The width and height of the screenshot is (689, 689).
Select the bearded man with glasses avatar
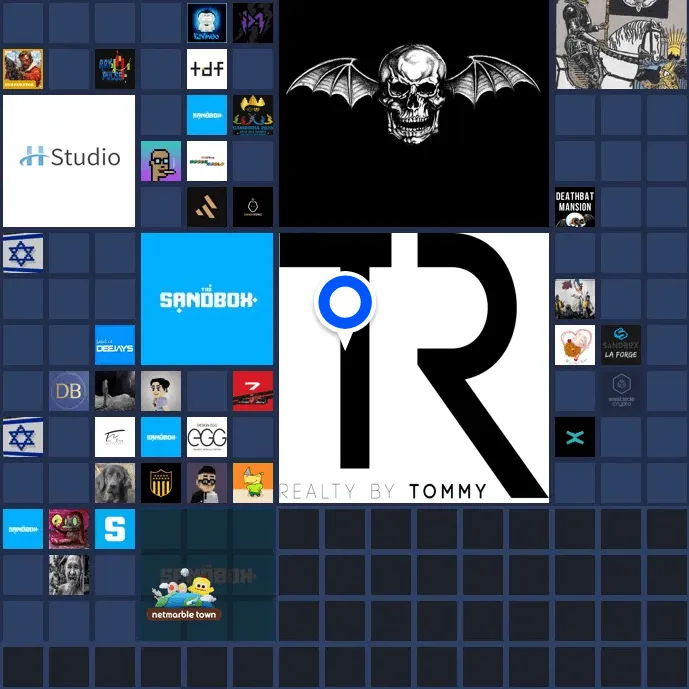207,483
